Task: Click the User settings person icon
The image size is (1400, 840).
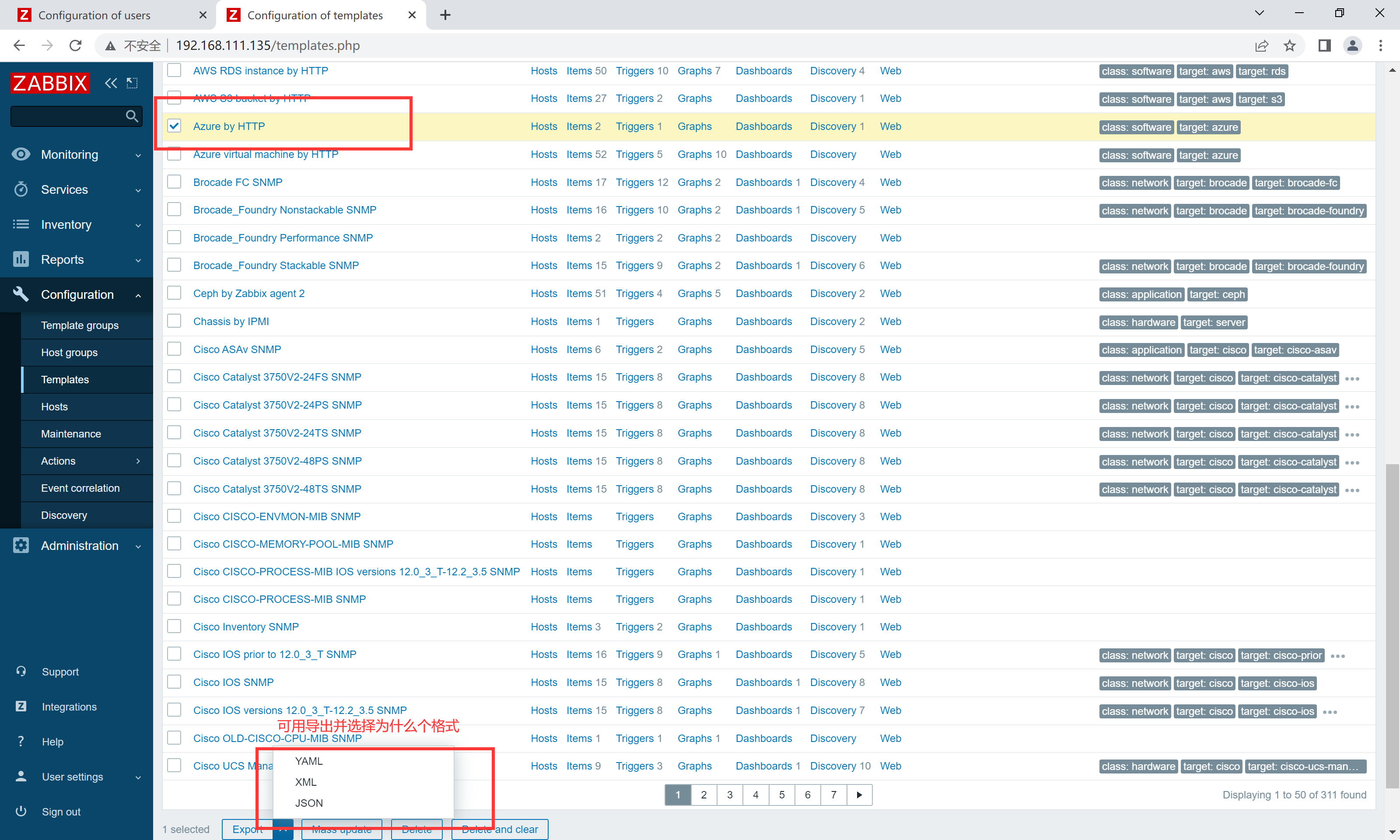Action: [x=21, y=776]
